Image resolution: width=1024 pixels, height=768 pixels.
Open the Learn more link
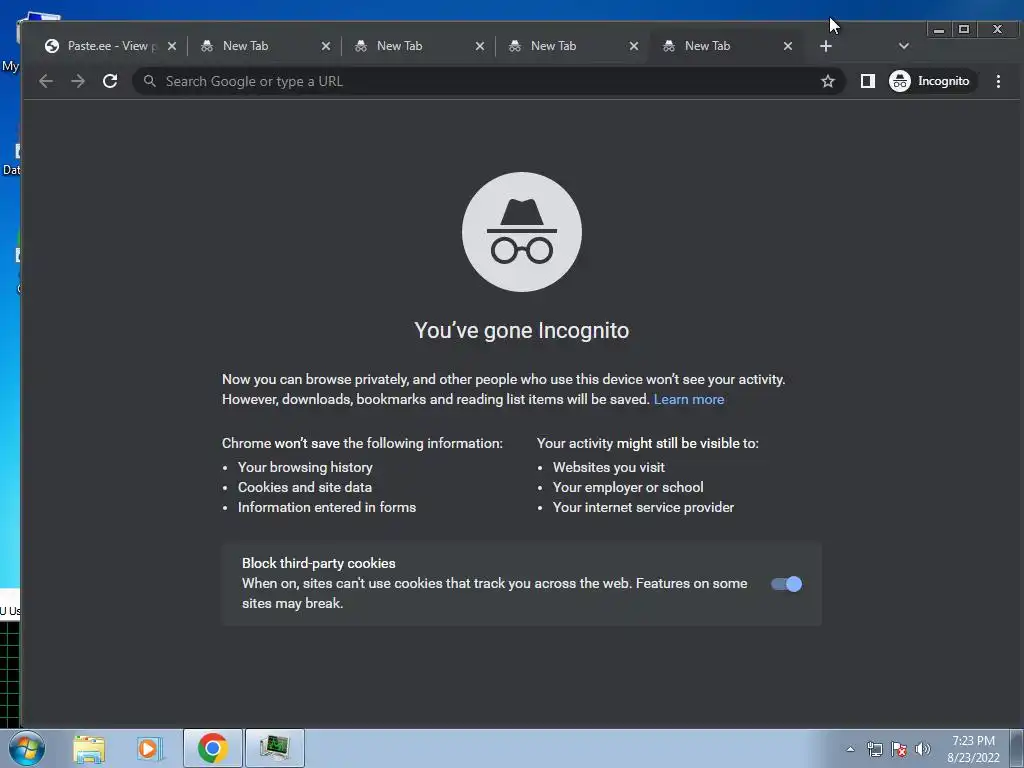click(x=688, y=399)
